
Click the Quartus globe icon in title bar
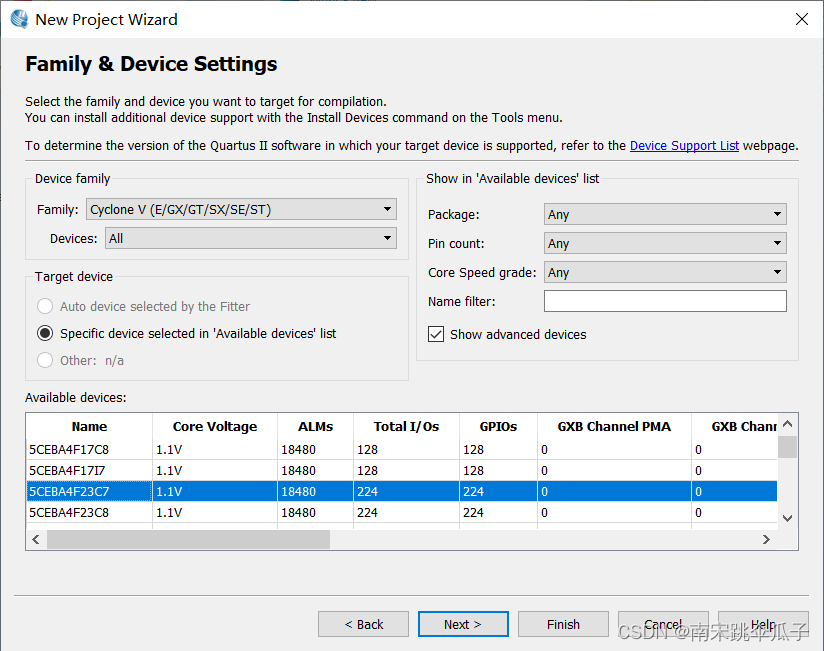click(x=19, y=19)
